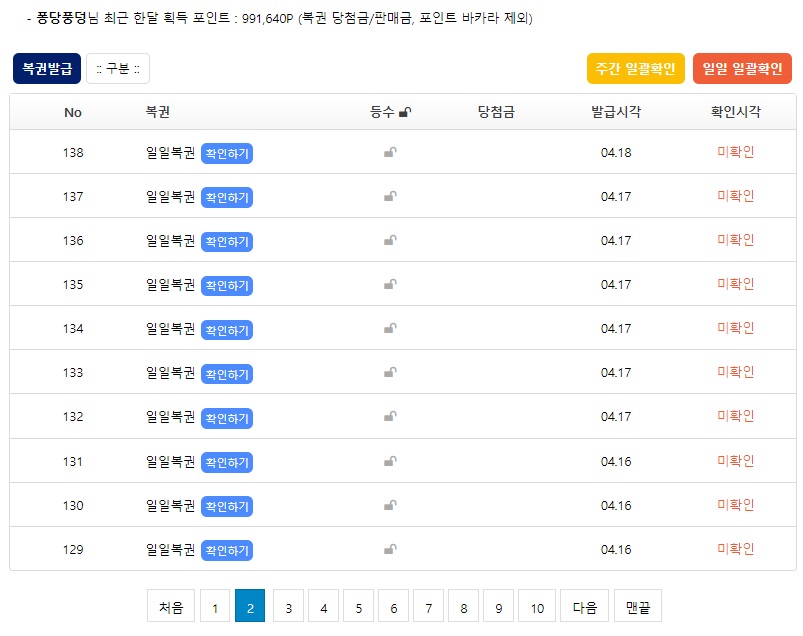Screen dimensions: 803x636
Task: Click the lock icon in row 137
Action: click(x=390, y=196)
